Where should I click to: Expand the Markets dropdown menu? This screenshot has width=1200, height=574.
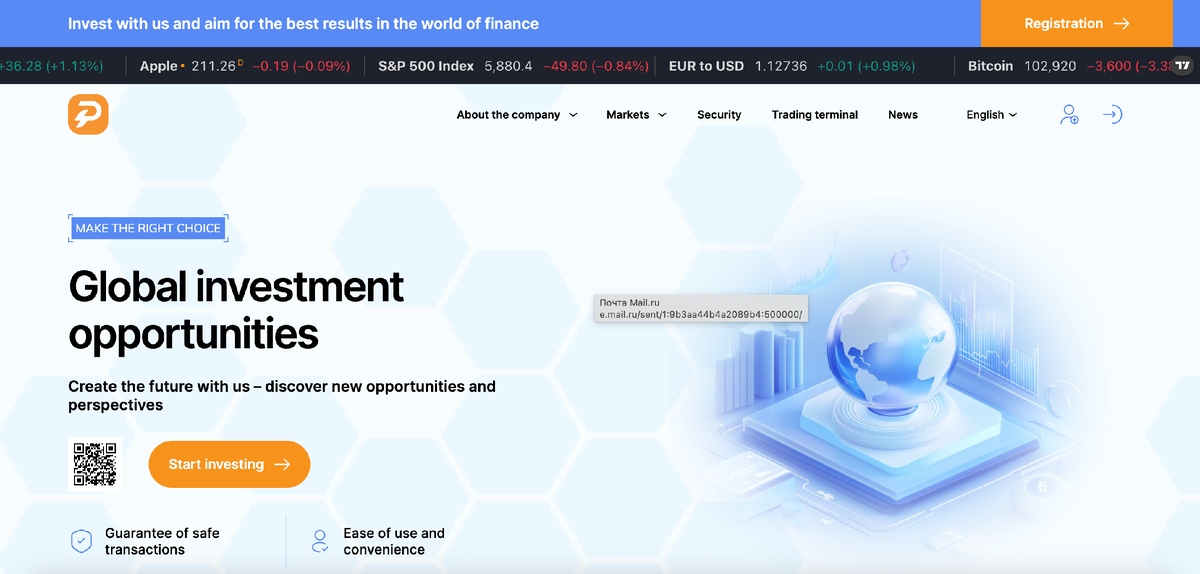[x=636, y=115]
